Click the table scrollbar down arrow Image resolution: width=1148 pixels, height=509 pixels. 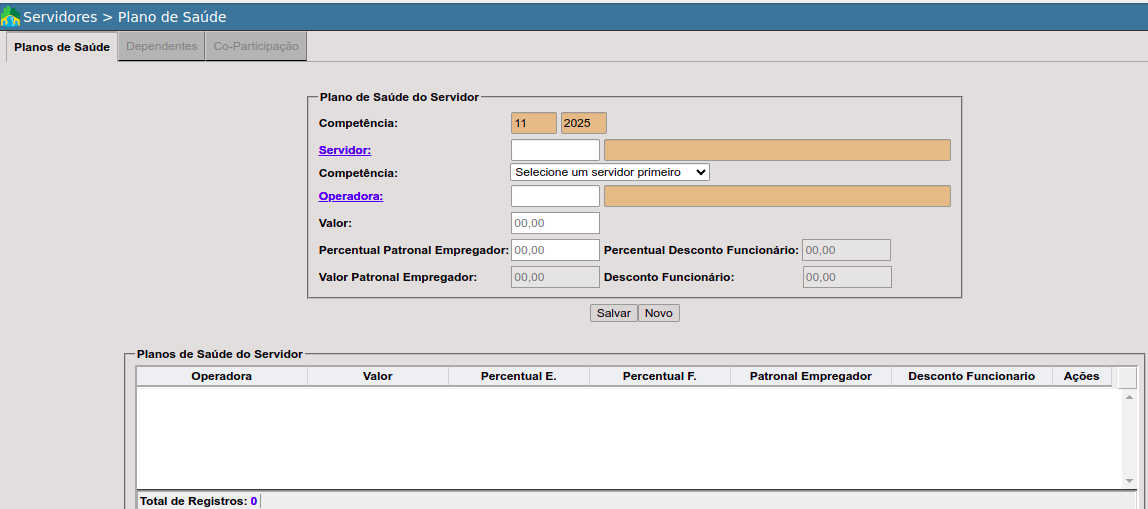tap(1129, 481)
